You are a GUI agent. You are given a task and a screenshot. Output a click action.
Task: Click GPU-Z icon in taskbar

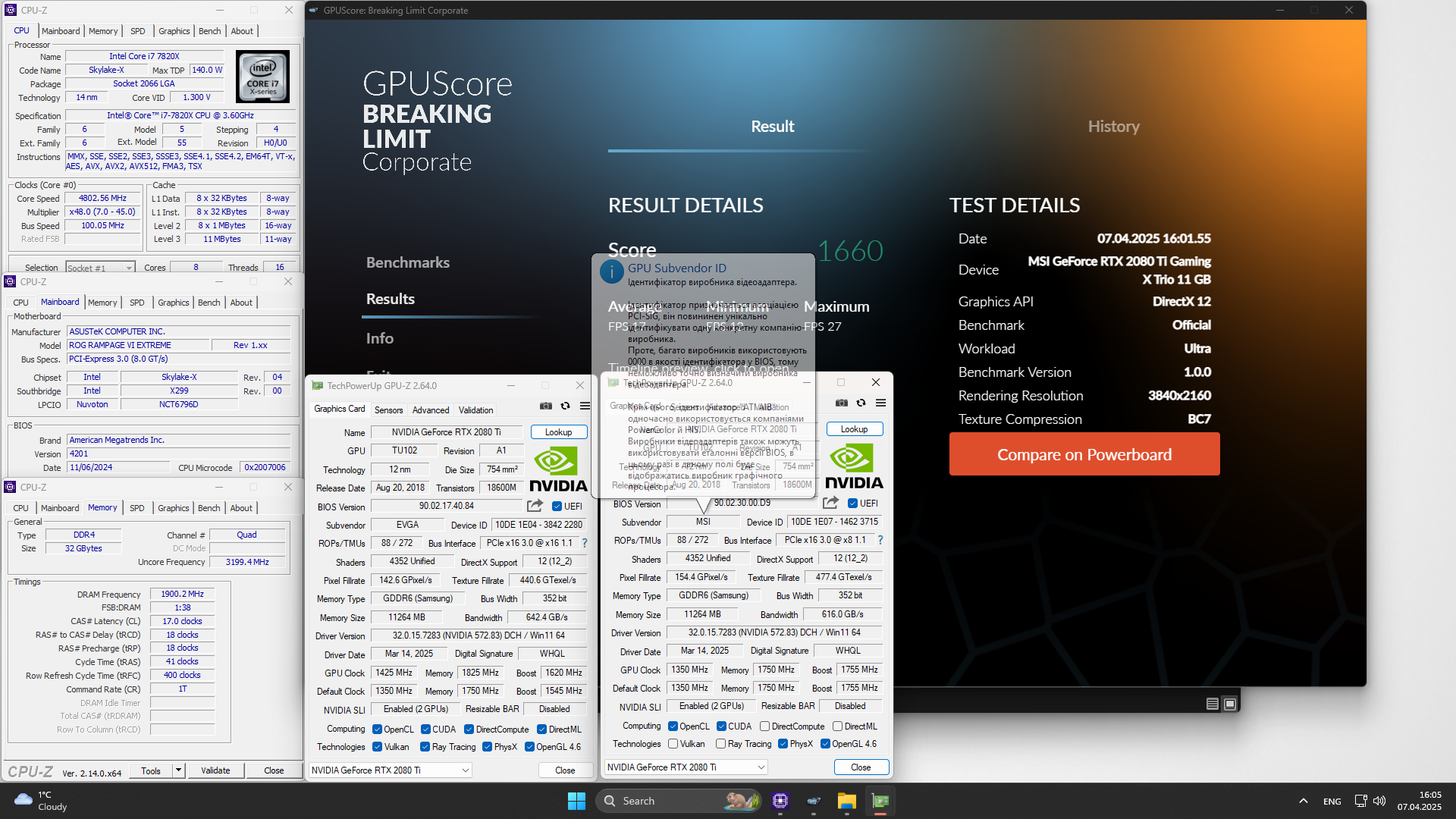point(880,801)
